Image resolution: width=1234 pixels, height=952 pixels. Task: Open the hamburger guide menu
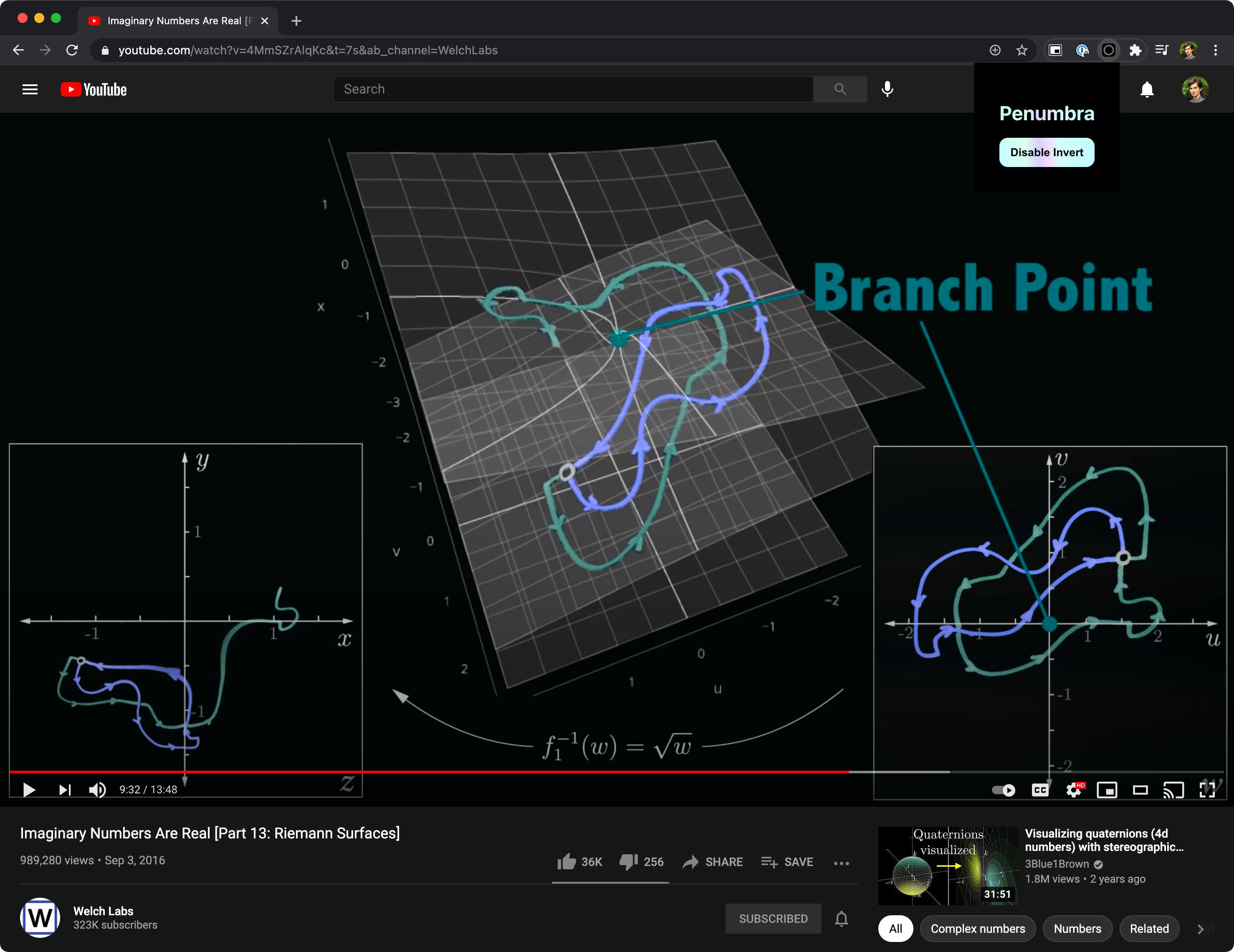(30, 89)
